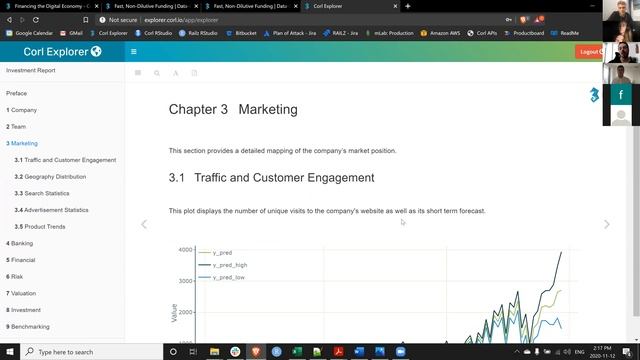Open Preface in sidebar
Viewport: 640px width, 360px height.
pos(16,93)
